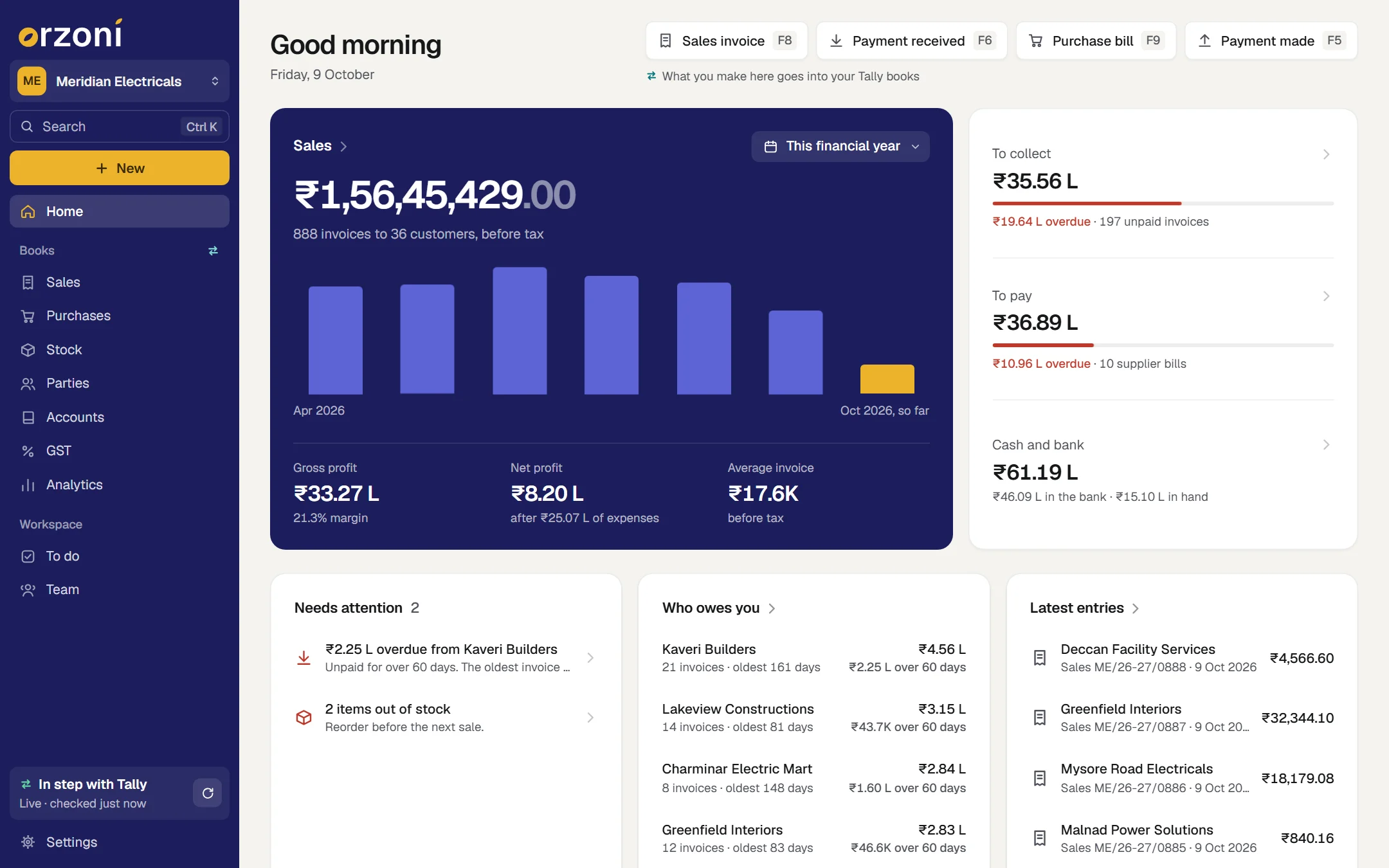Expand the Latest entries chevron

tap(1136, 608)
